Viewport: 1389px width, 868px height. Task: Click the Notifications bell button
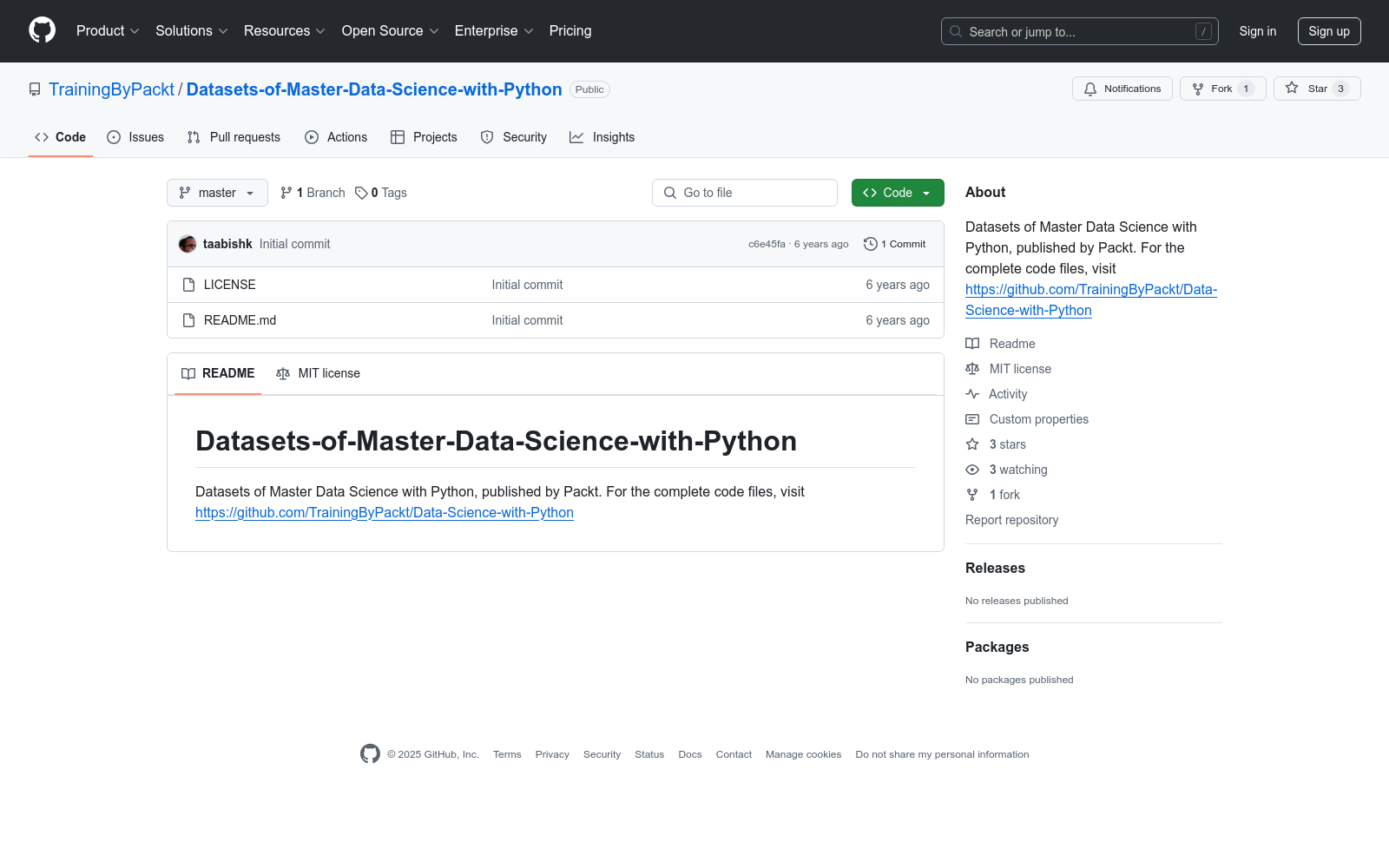pyautogui.click(x=1122, y=89)
